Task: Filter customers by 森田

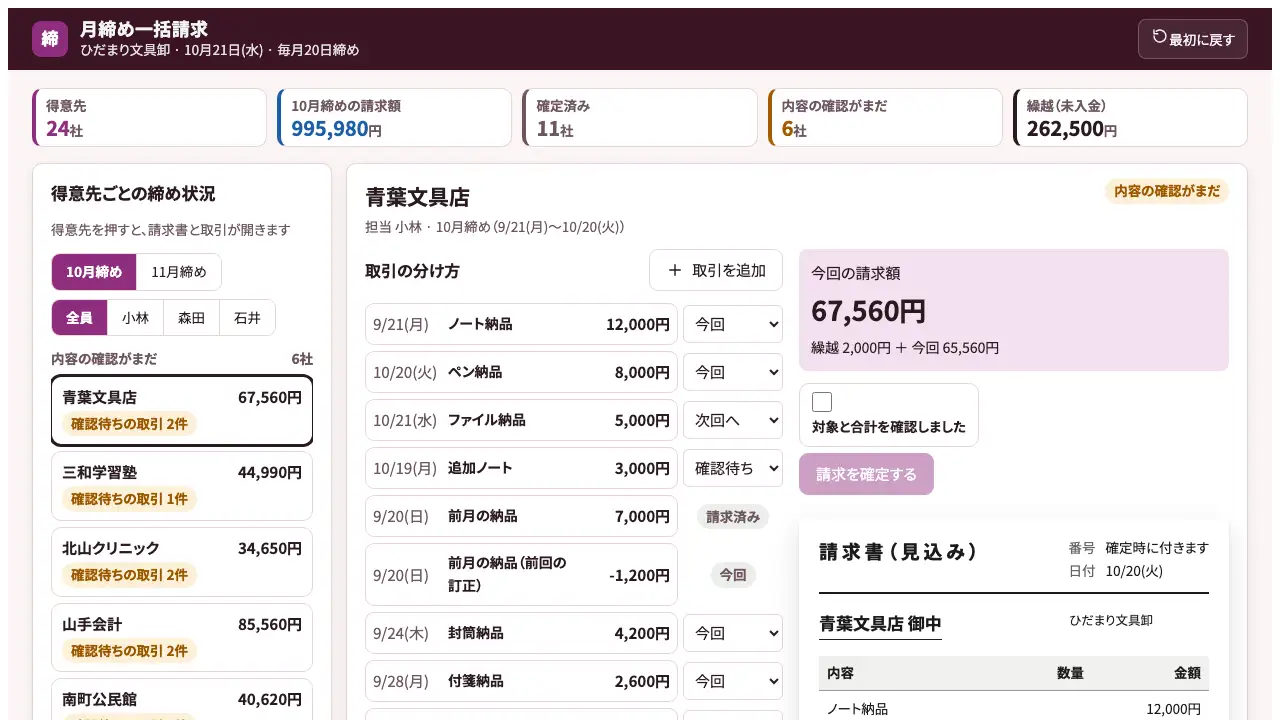Action: [192, 318]
